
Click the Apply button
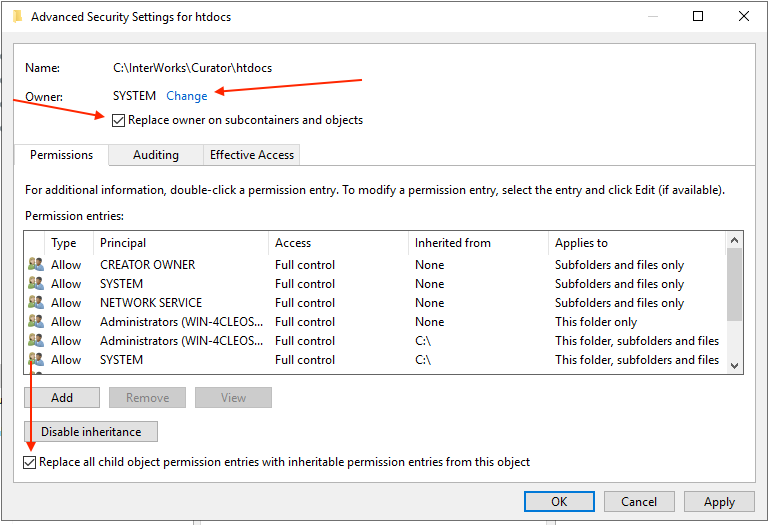coord(719,501)
